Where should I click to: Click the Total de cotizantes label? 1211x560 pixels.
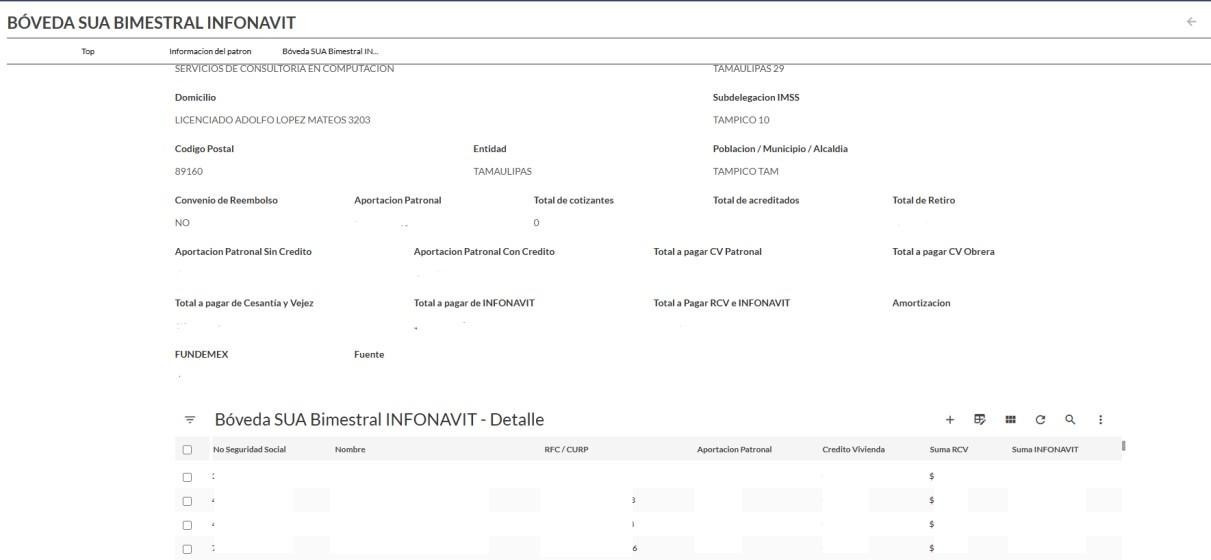[x=574, y=200]
